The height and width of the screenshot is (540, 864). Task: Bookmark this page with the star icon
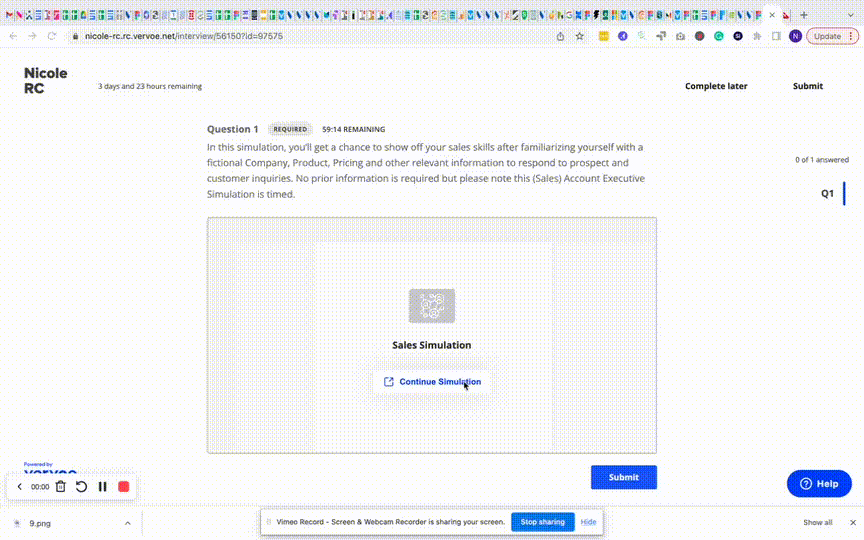tap(580, 36)
